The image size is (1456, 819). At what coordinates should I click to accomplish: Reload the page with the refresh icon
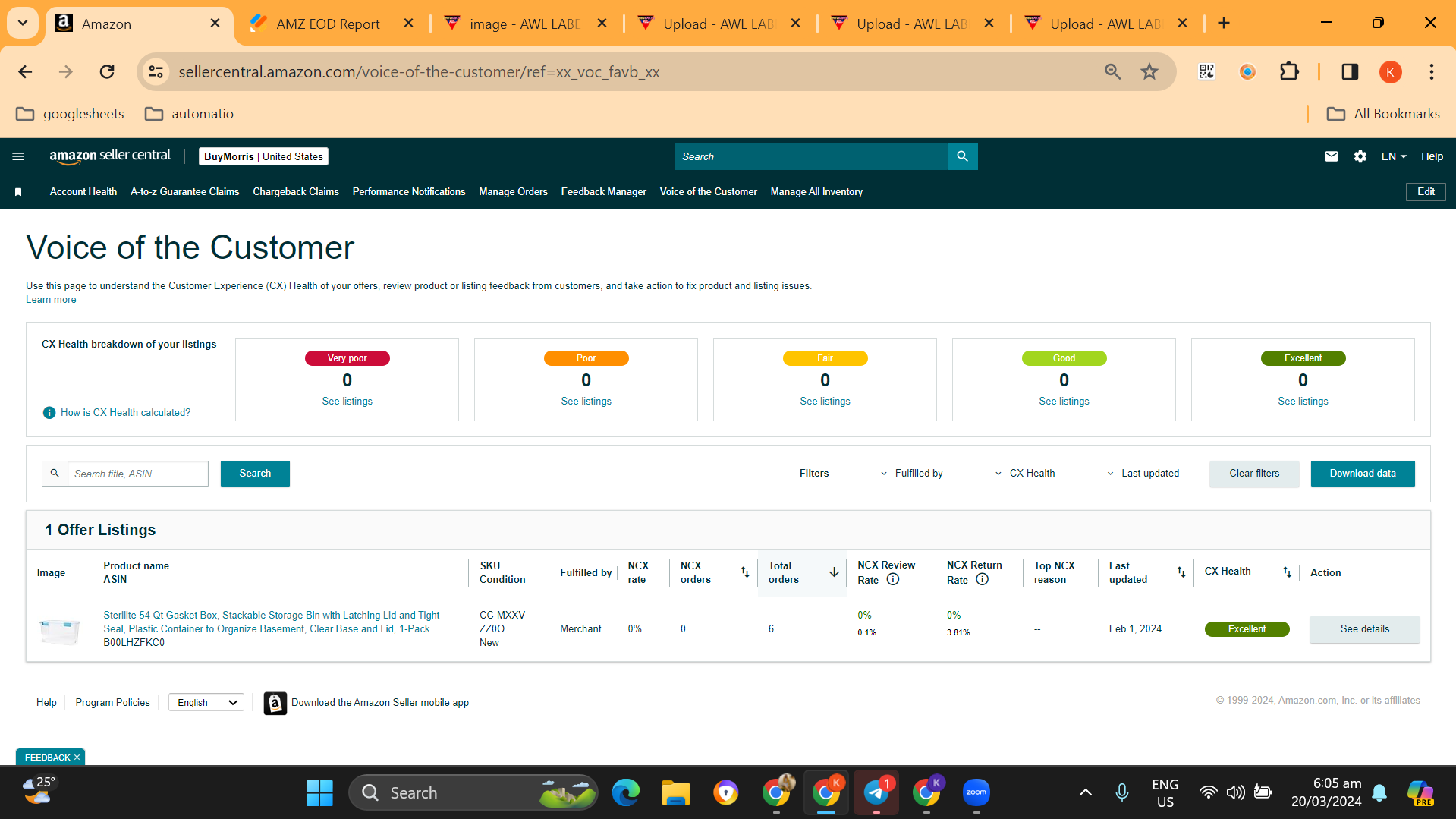coord(107,72)
